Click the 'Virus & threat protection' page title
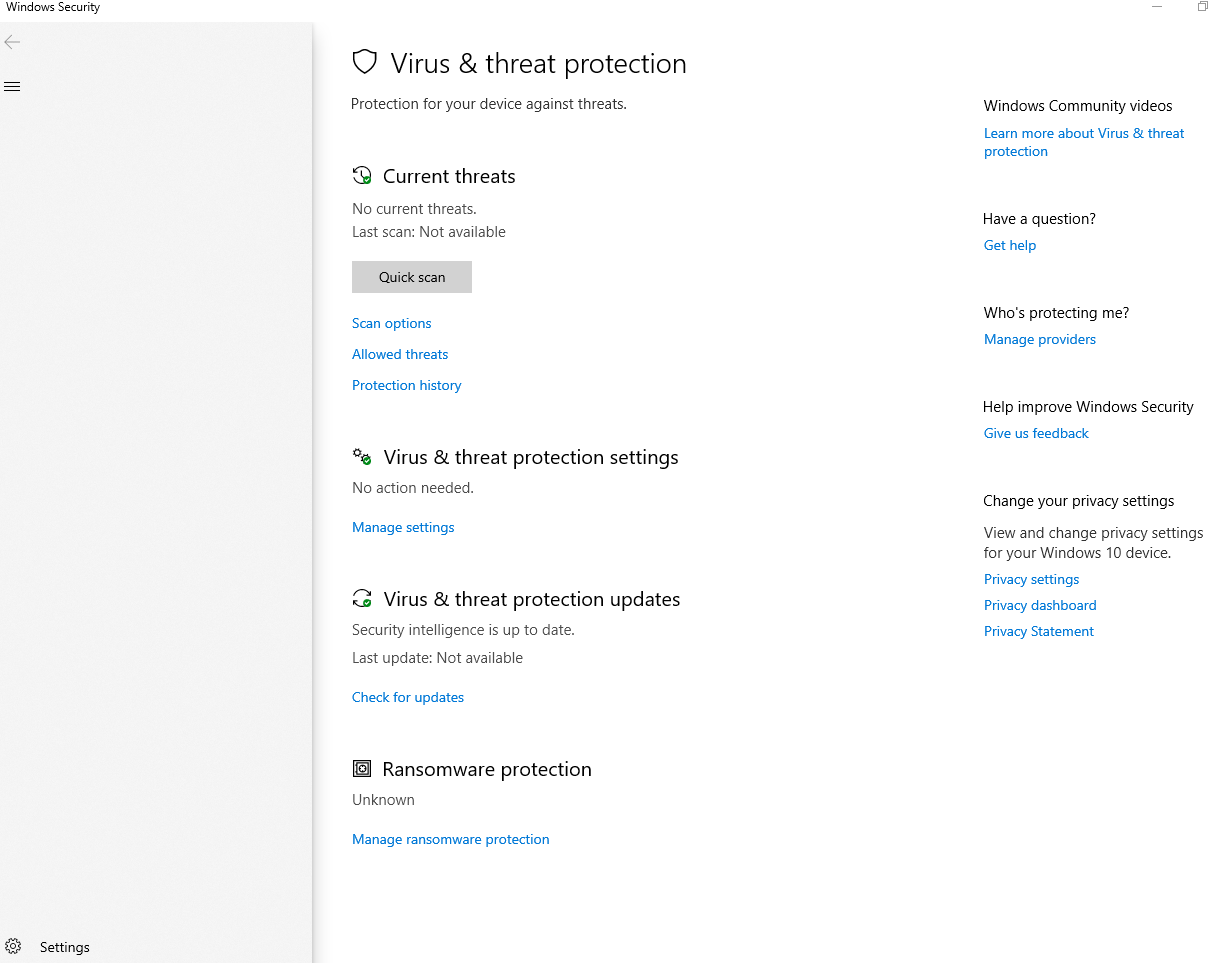Viewport: 1209px width, 963px height. (538, 64)
